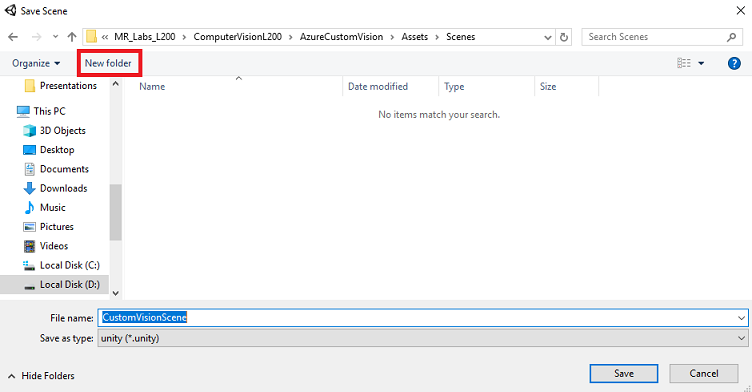Go up one folder level

pyautogui.click(x=72, y=37)
